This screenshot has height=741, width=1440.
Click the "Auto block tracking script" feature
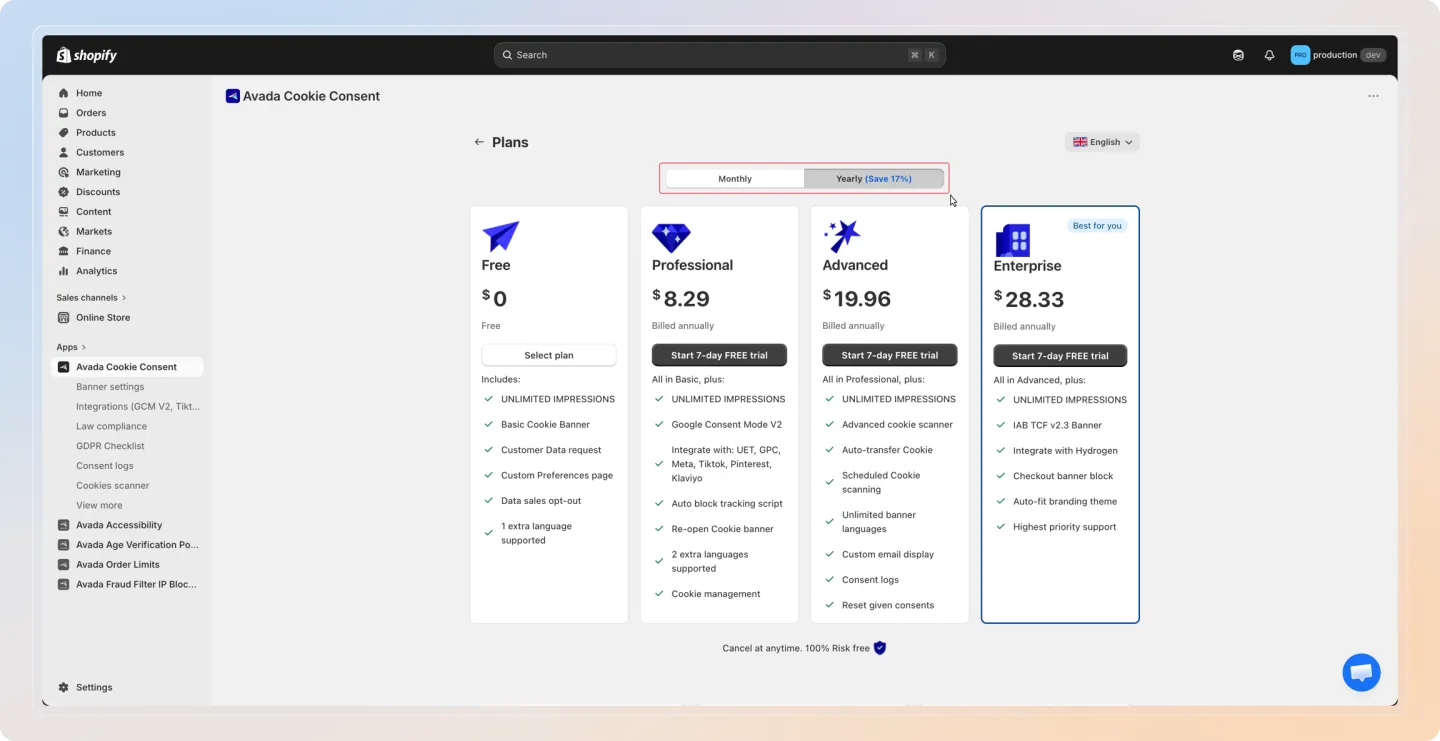point(727,504)
